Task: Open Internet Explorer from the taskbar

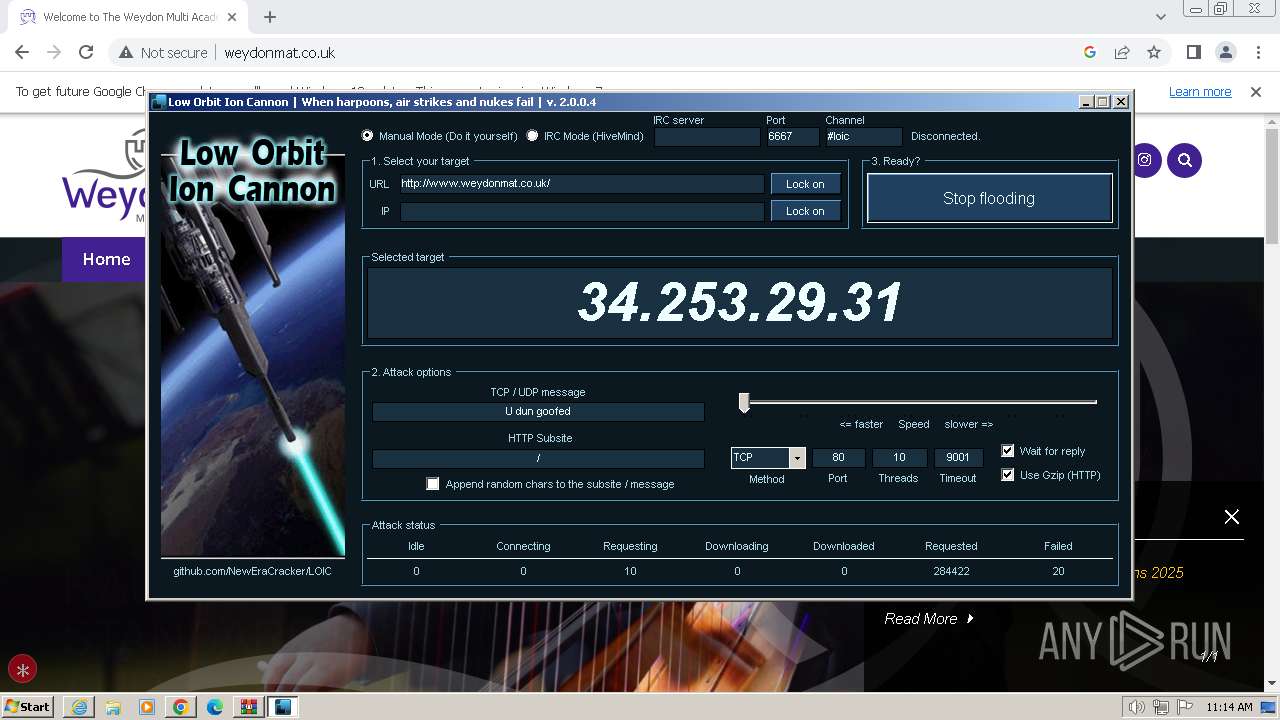Action: (x=78, y=707)
